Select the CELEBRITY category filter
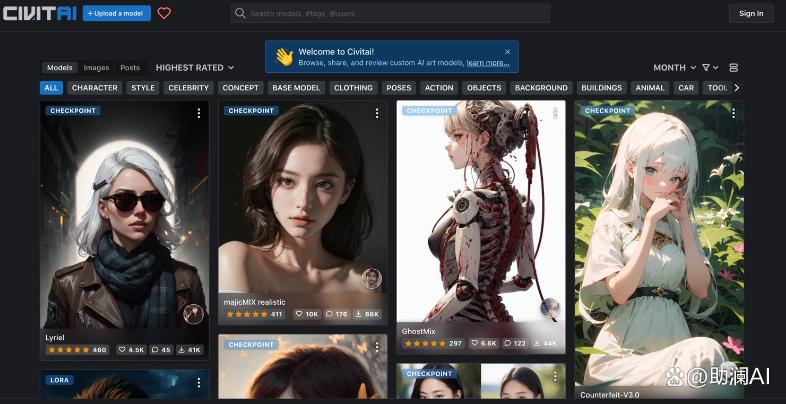This screenshot has width=786, height=404. pyautogui.click(x=188, y=88)
